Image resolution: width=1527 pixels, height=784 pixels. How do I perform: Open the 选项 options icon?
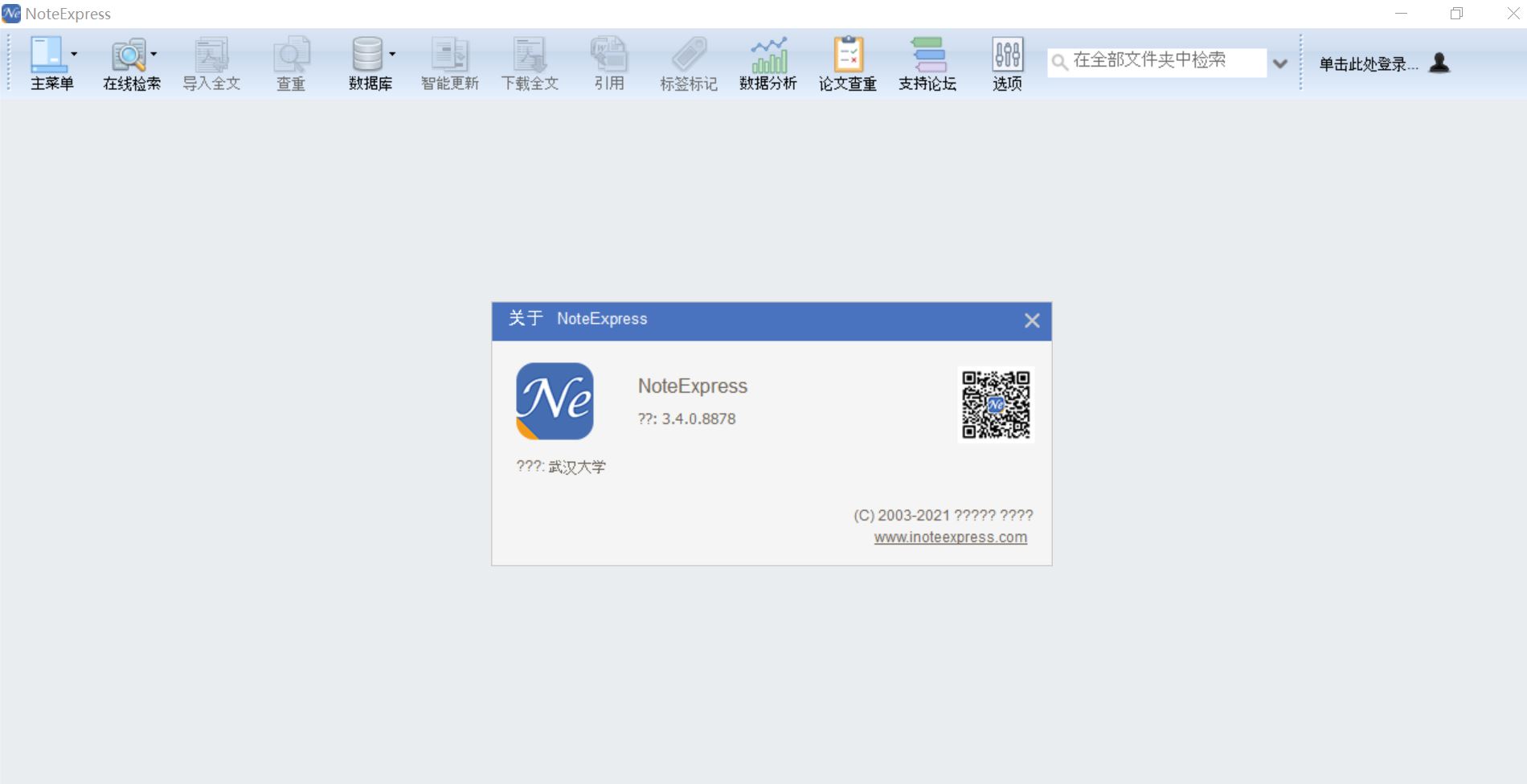click(x=1008, y=54)
